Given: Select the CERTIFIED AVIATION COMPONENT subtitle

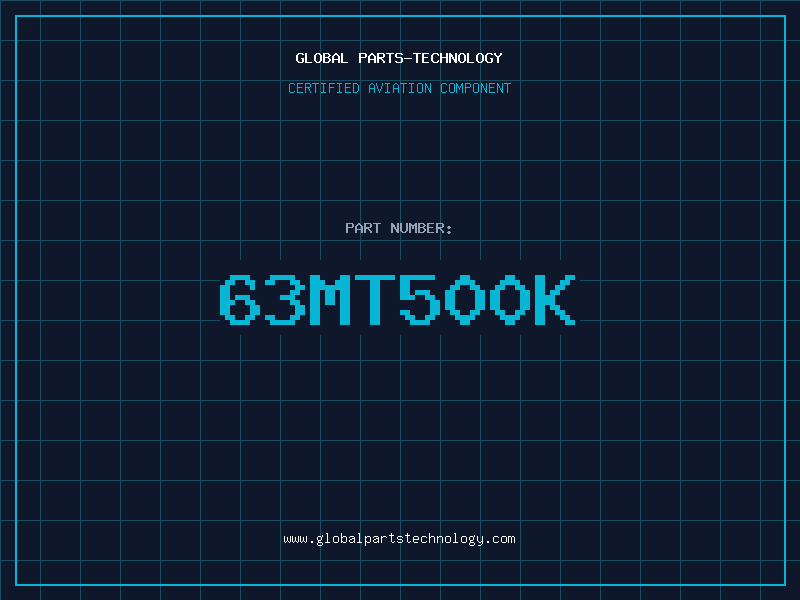Looking at the screenshot, I should click(399, 88).
